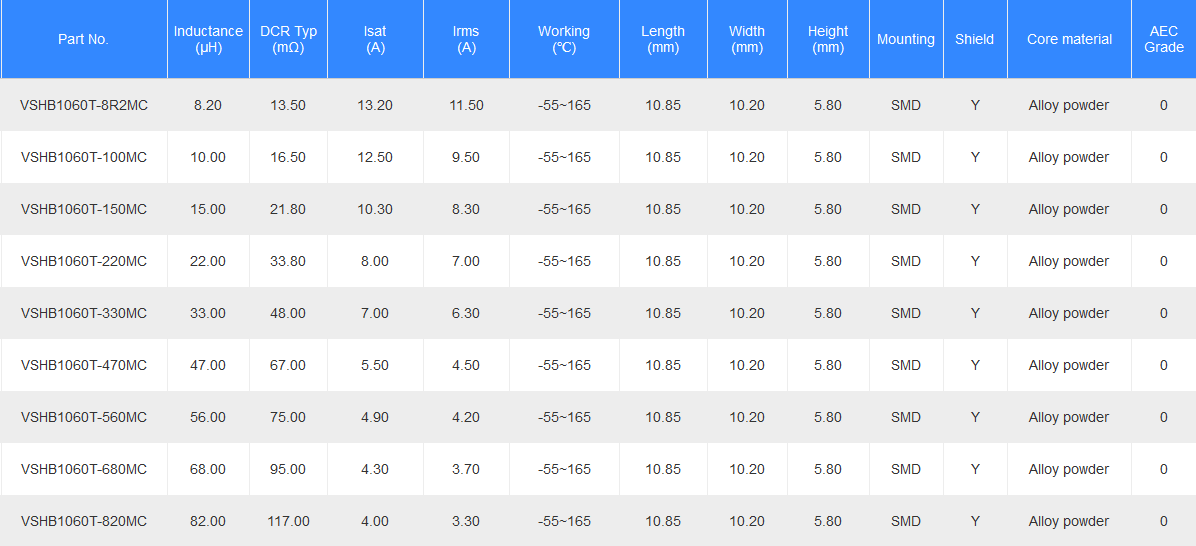The image size is (1196, 546).
Task: Click the Core material column header
Action: click(1069, 39)
